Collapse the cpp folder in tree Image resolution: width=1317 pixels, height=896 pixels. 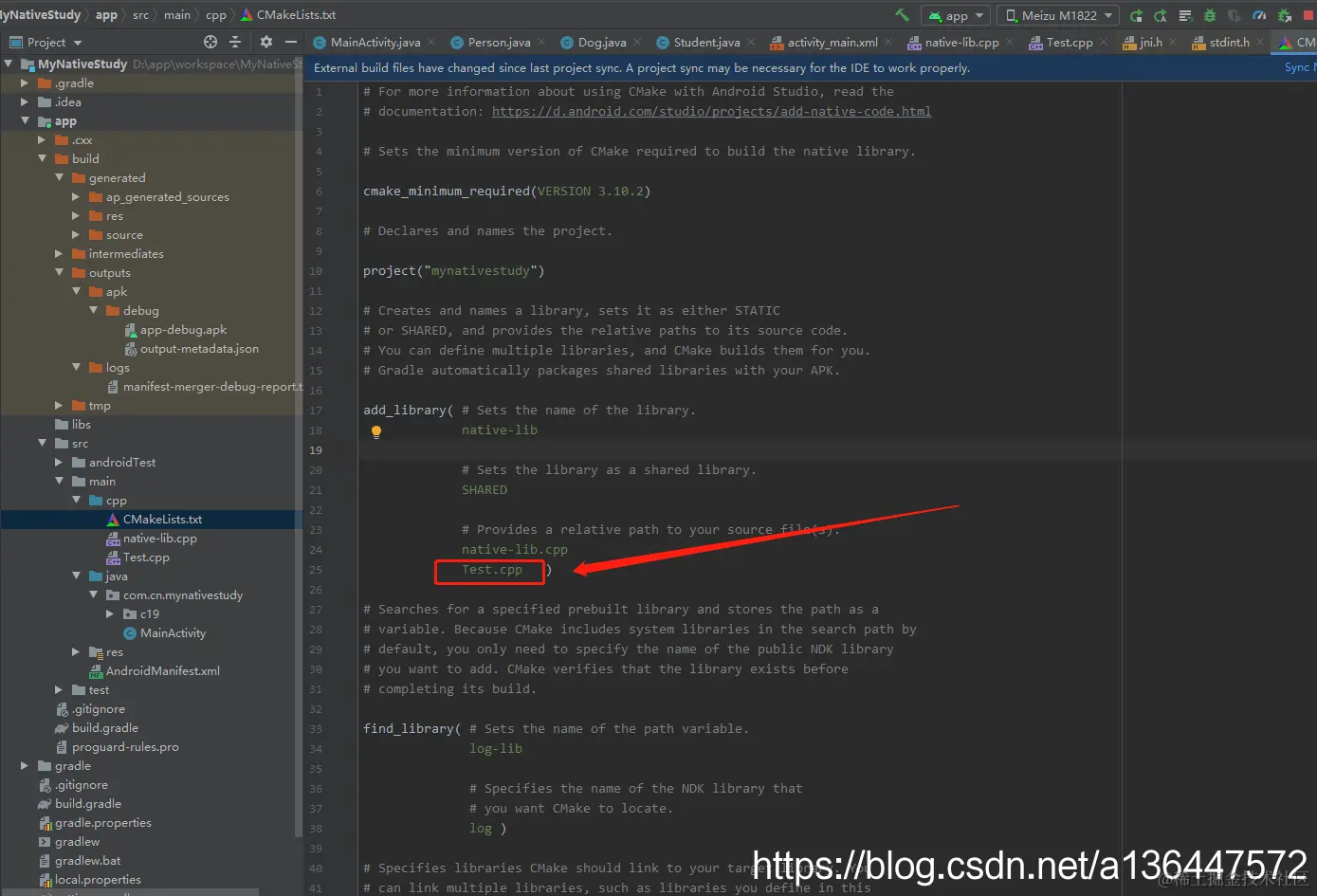(77, 501)
